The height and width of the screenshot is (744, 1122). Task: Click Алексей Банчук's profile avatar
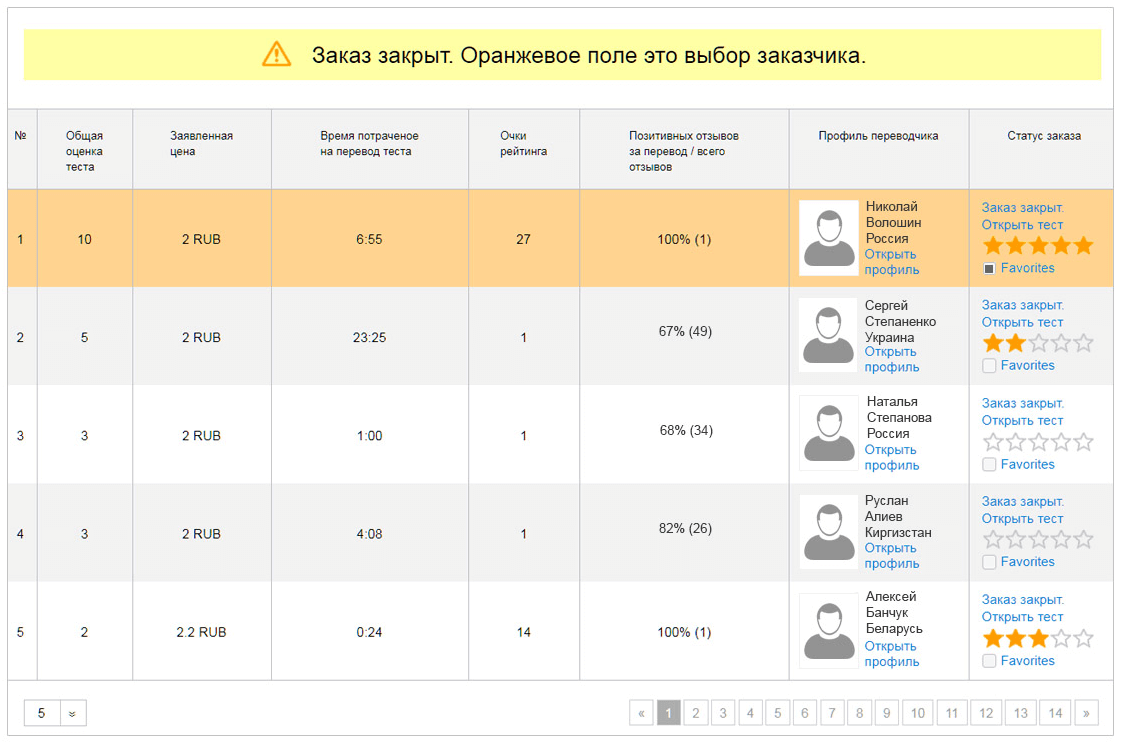829,630
